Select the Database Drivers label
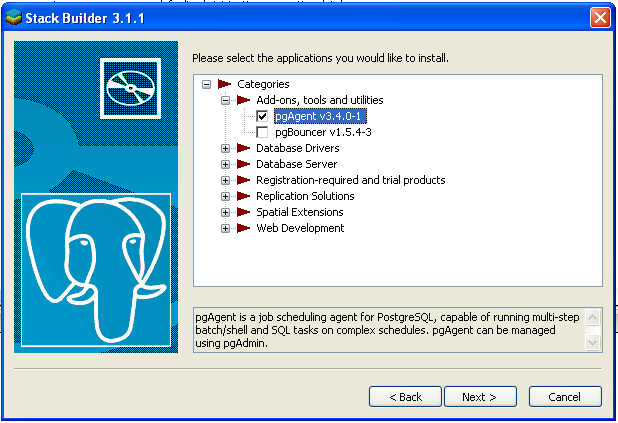Screen dimensions: 618x423 pyautogui.click(x=298, y=148)
